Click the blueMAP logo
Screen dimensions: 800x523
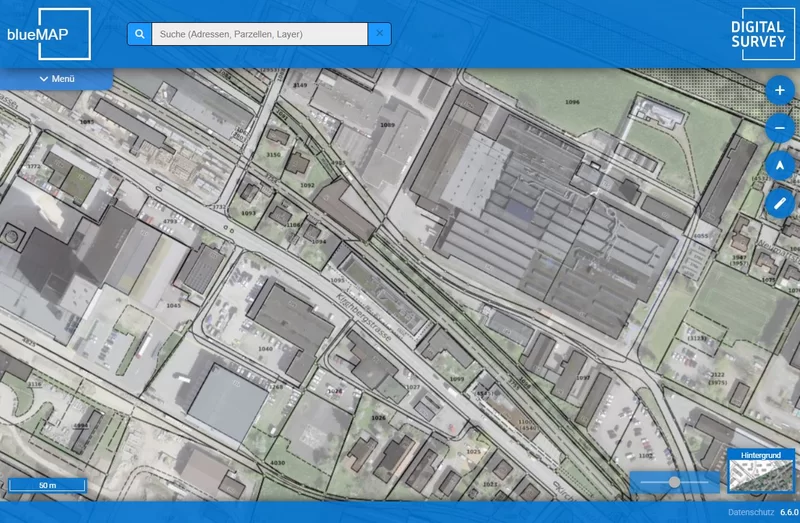(x=49, y=34)
